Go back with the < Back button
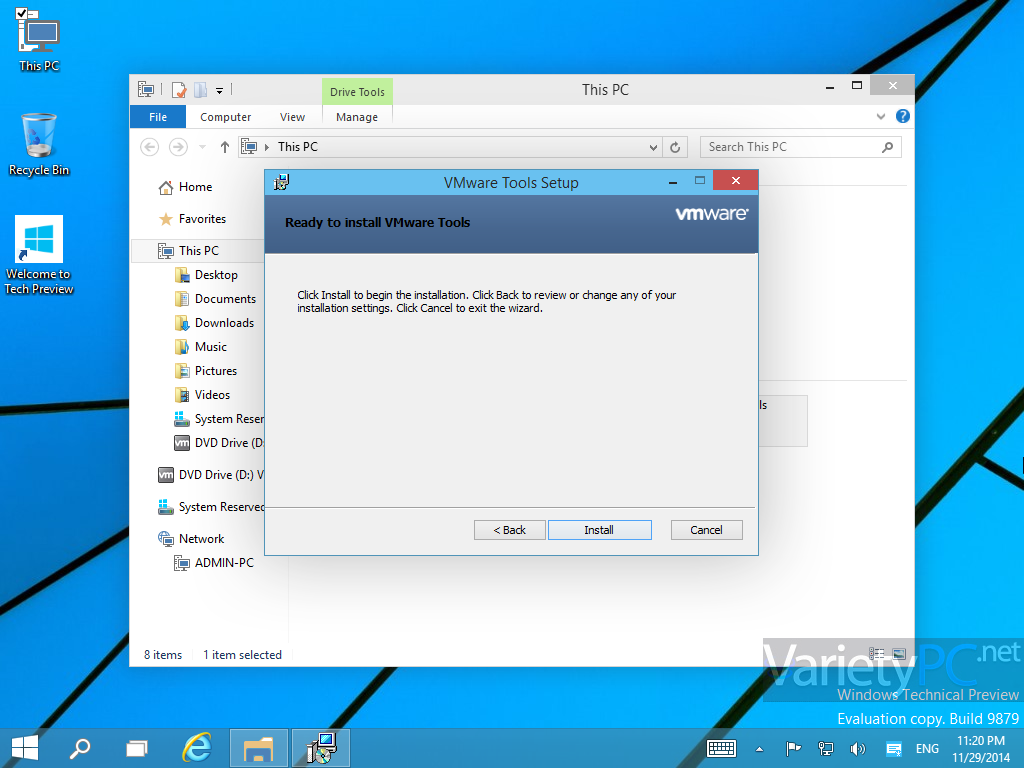 pos(509,530)
